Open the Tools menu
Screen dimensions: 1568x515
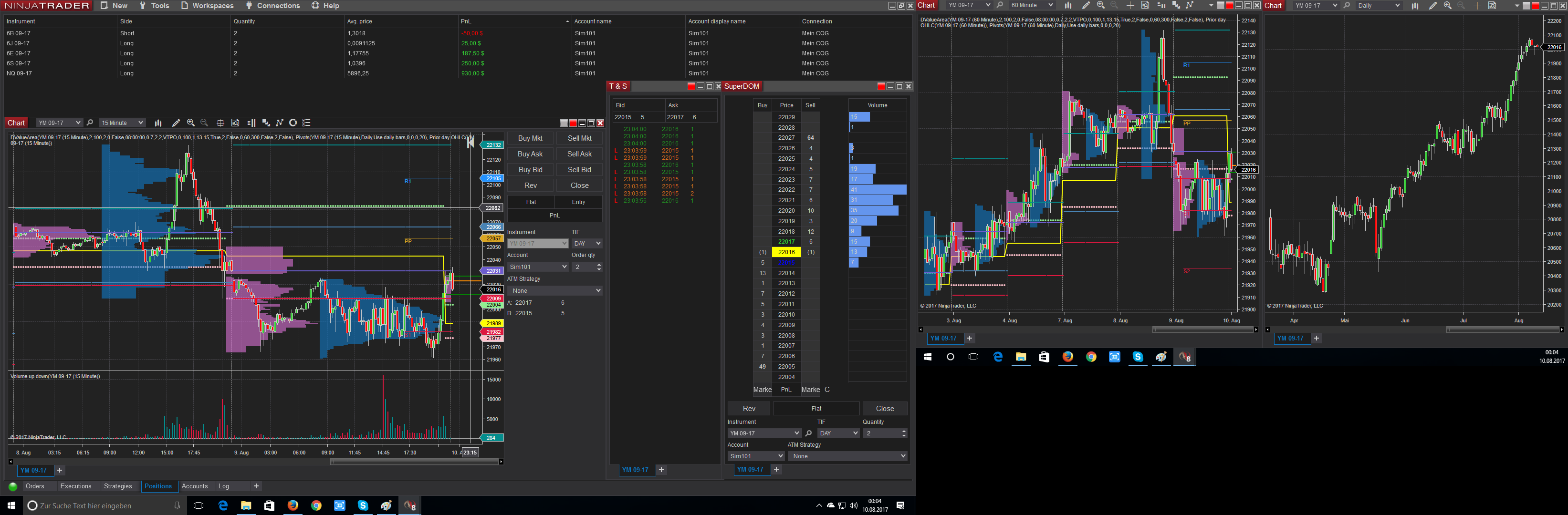click(154, 5)
